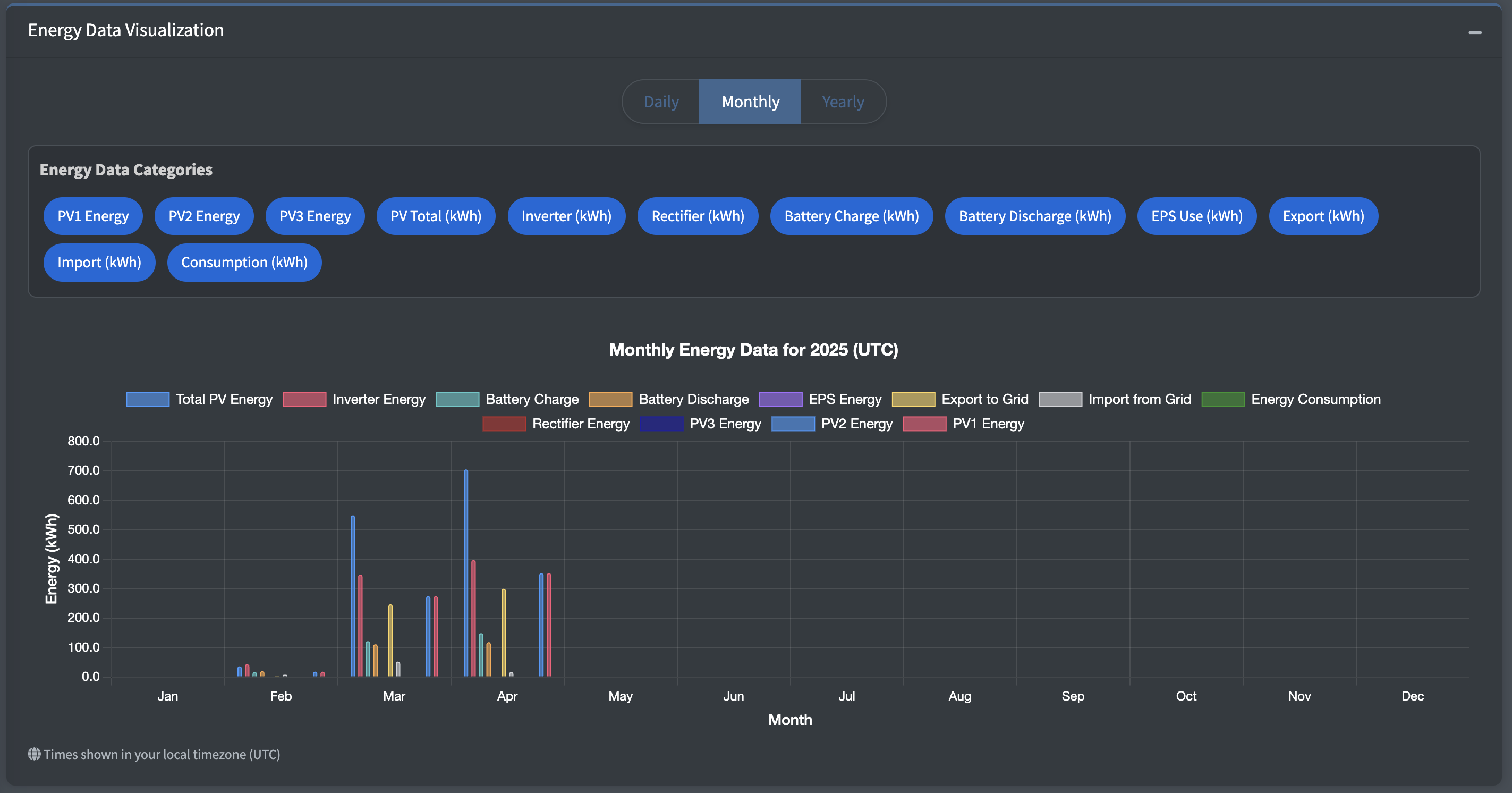The width and height of the screenshot is (1512, 793).
Task: Click the Export (kWh) button
Action: click(1323, 216)
